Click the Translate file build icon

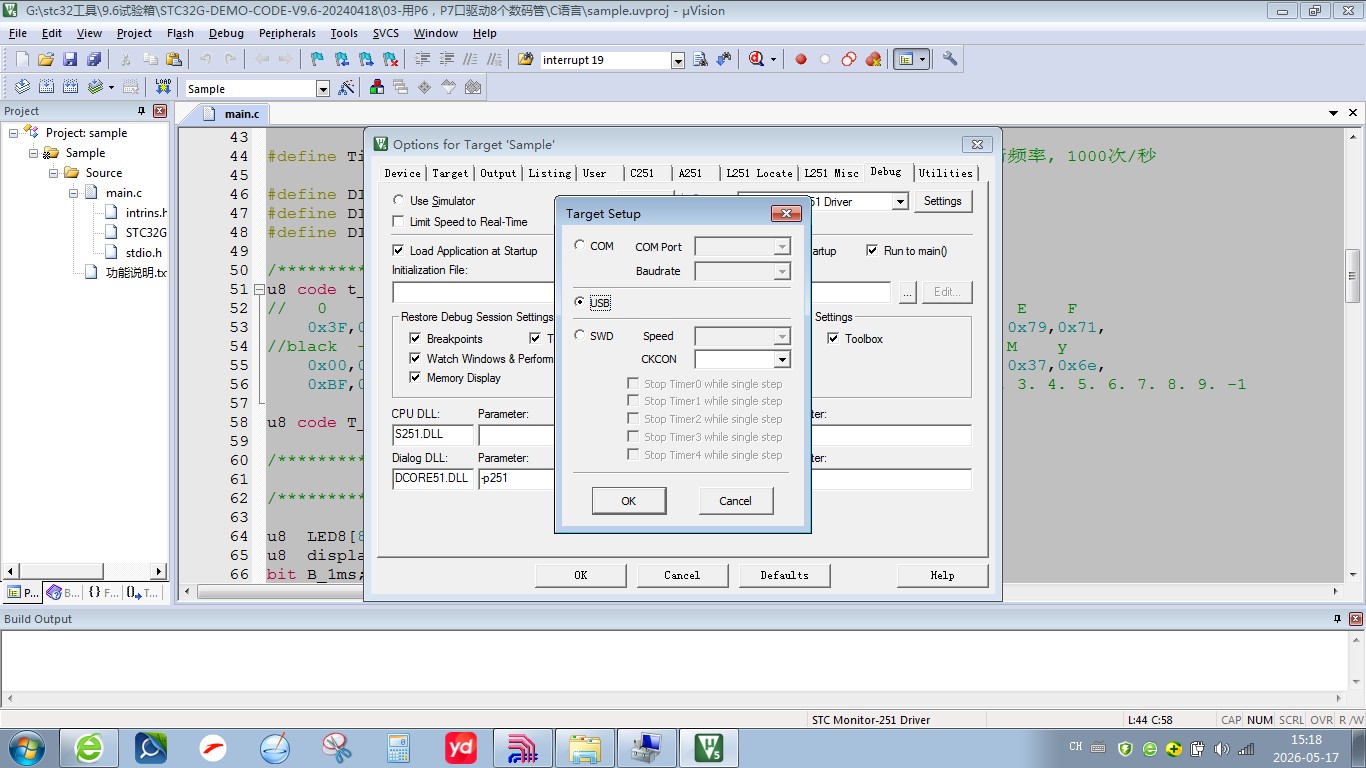coord(22,88)
